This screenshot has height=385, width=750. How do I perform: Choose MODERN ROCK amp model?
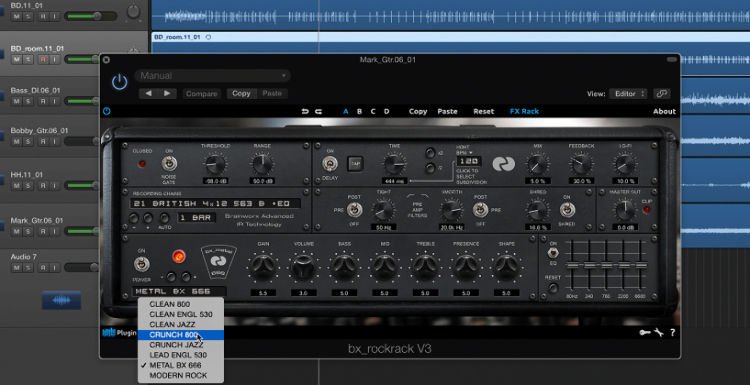point(181,375)
